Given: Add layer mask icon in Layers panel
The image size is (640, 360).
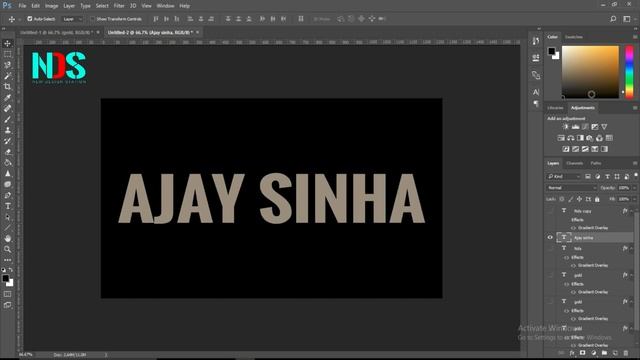Looking at the screenshot, I should (x=583, y=353).
